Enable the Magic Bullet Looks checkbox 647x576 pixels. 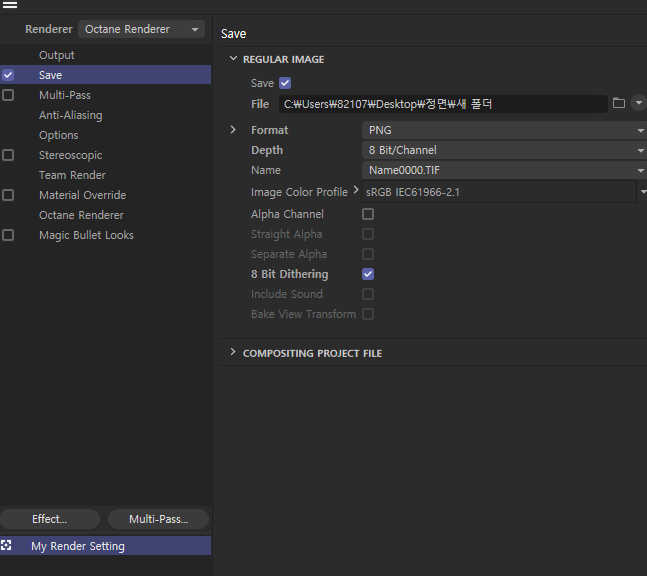8,235
